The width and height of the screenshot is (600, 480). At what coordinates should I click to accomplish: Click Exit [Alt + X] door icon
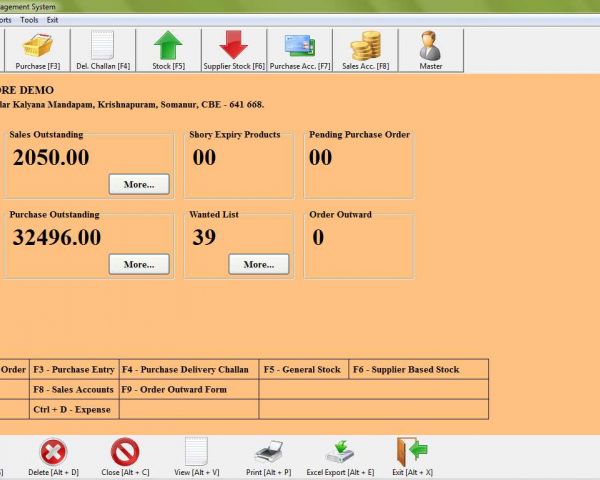pos(411,455)
